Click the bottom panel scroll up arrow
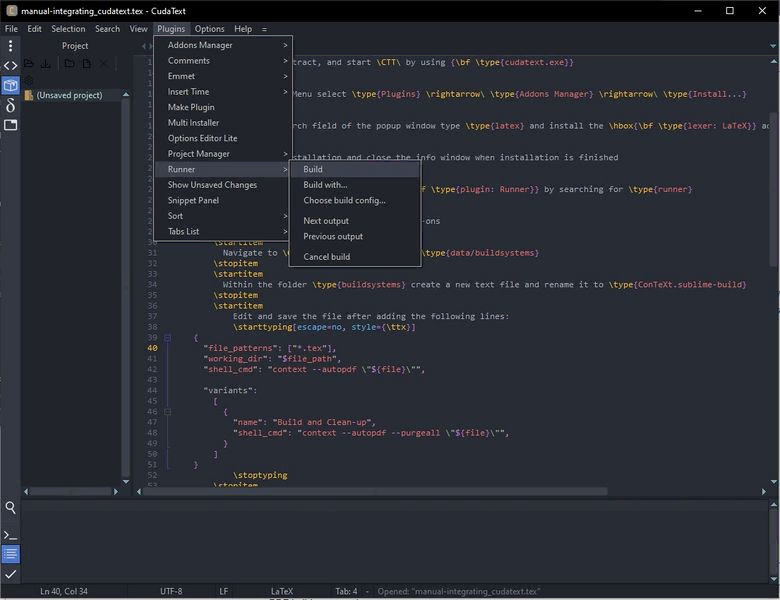 pyautogui.click(x=774, y=504)
